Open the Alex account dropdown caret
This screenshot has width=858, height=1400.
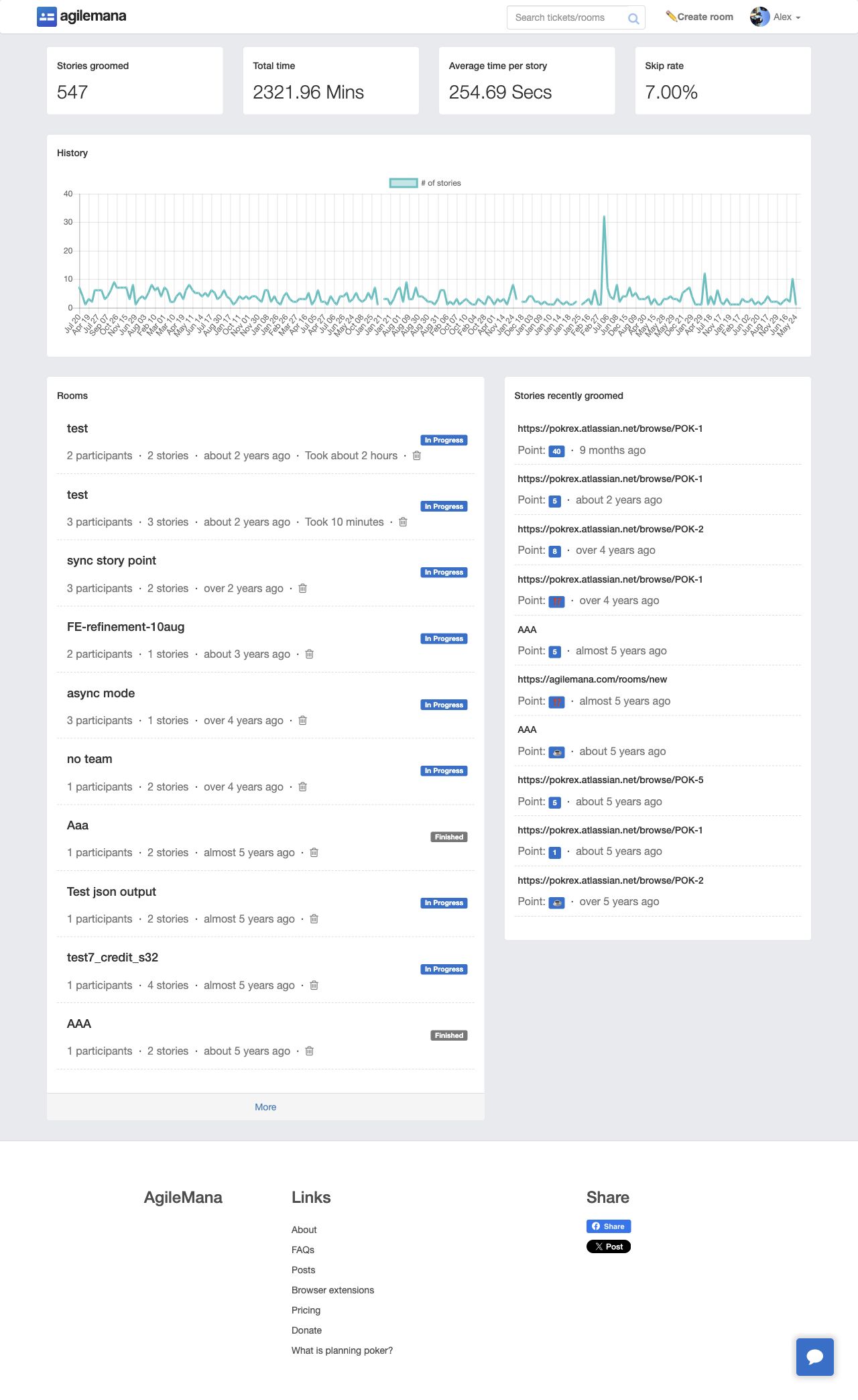click(x=798, y=17)
